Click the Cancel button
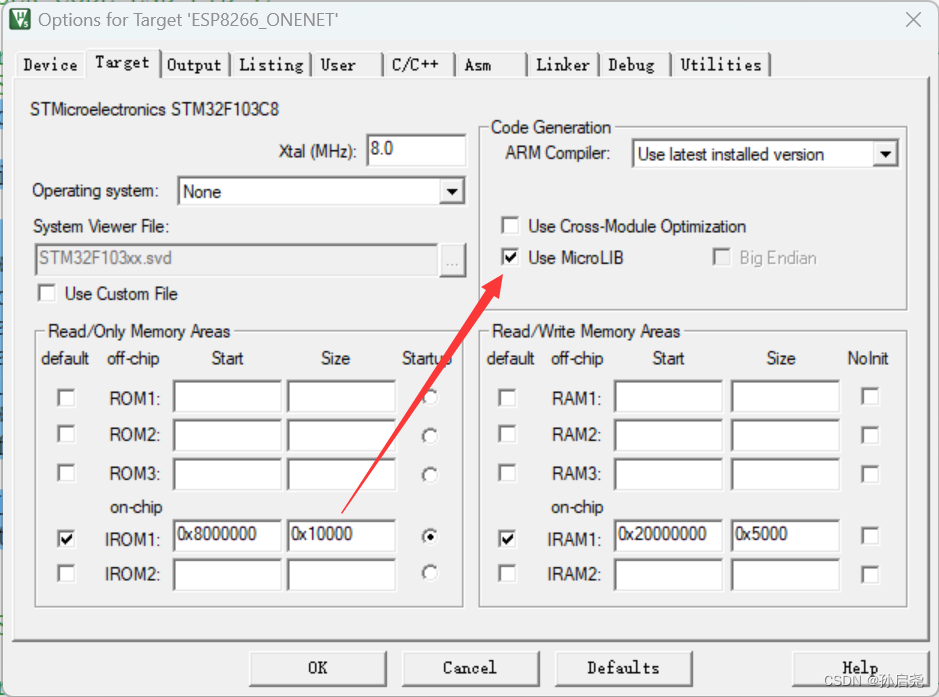This screenshot has width=939, height=697. pyautogui.click(x=470, y=668)
